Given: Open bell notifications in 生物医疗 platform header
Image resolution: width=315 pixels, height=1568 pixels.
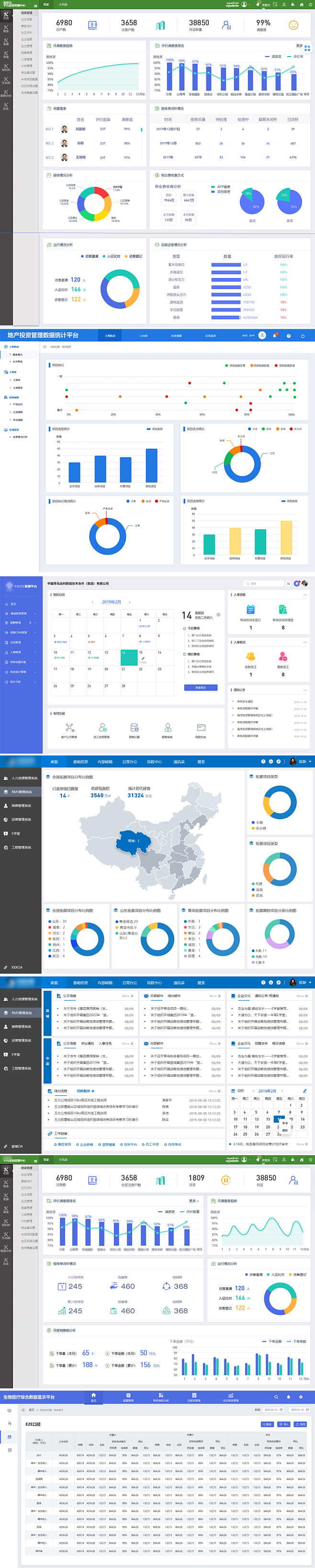Looking at the screenshot, I should click(288, 1397).
